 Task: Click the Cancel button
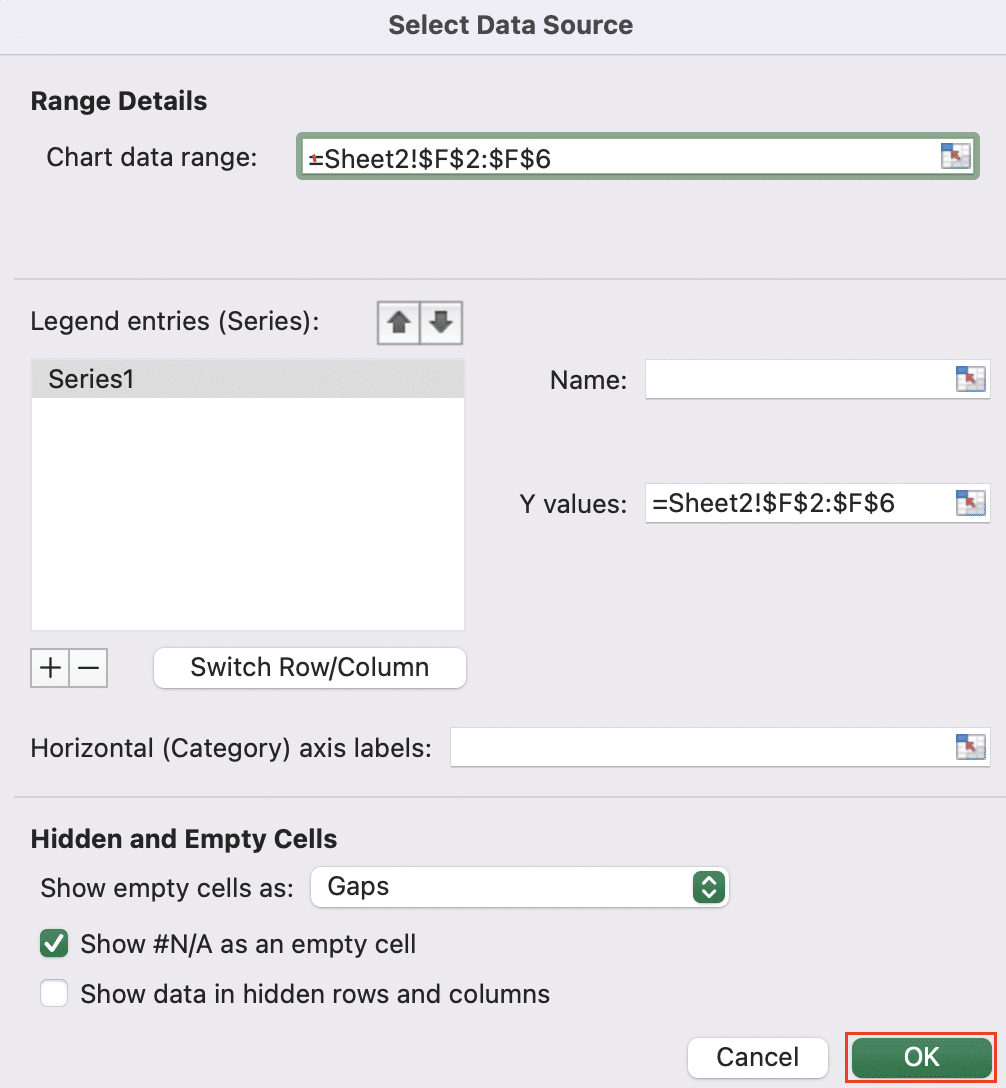pyautogui.click(x=758, y=1057)
